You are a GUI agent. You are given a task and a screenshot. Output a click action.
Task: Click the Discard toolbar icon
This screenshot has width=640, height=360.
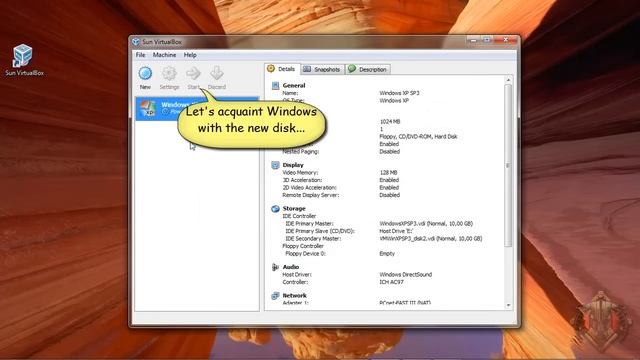(x=217, y=73)
